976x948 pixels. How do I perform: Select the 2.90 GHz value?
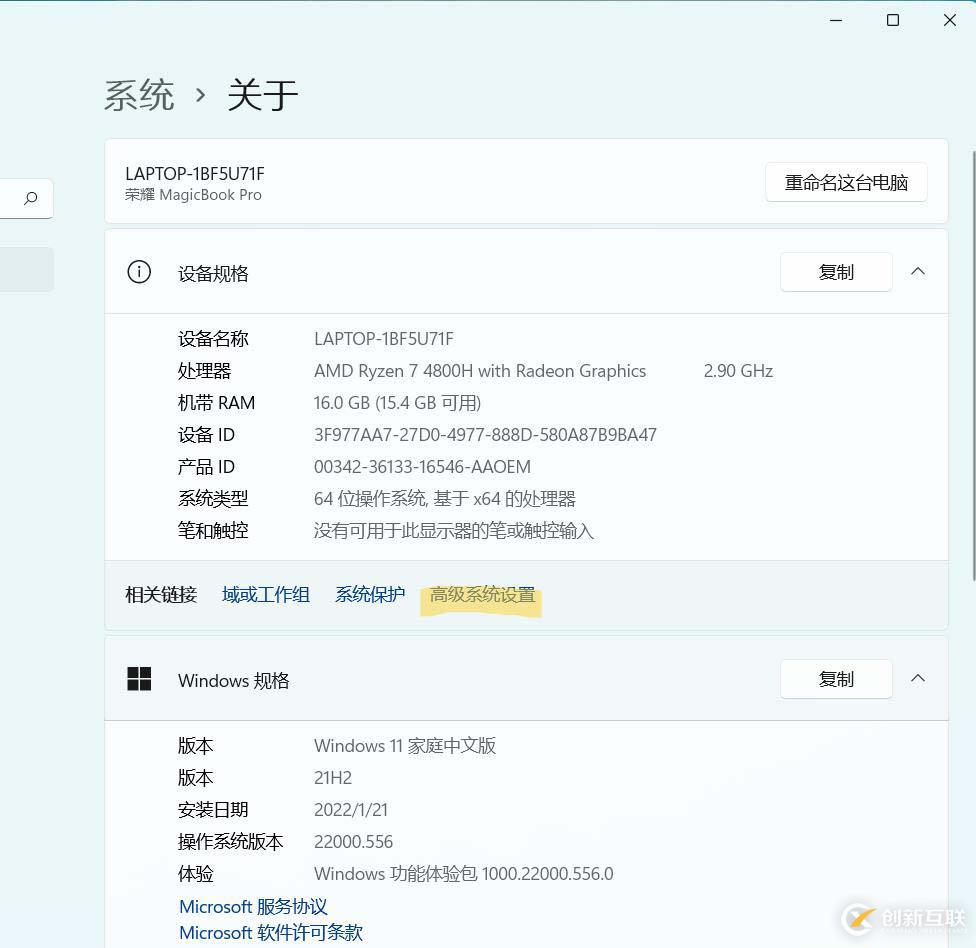(738, 371)
